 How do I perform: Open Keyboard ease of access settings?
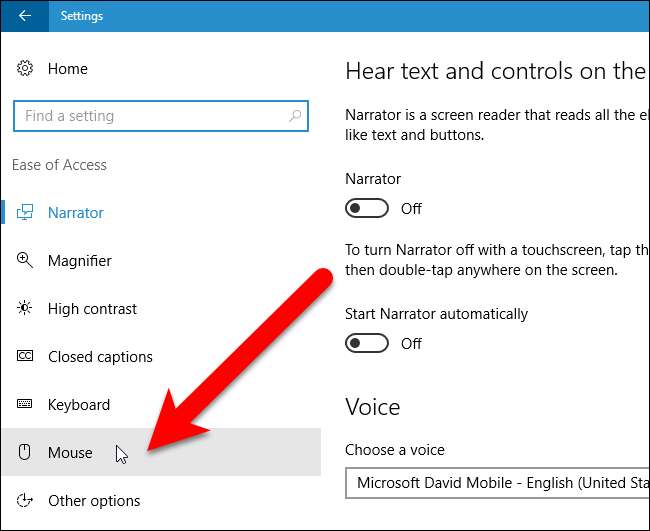coord(79,405)
